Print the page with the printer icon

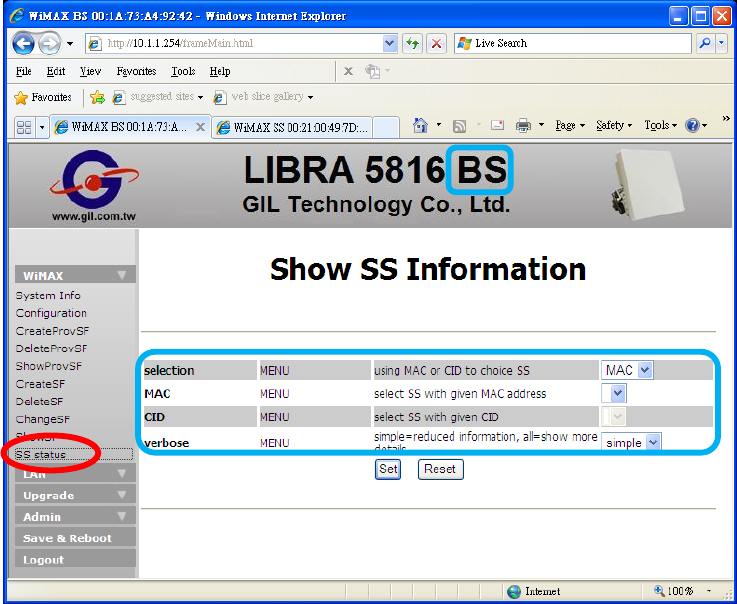(x=523, y=126)
